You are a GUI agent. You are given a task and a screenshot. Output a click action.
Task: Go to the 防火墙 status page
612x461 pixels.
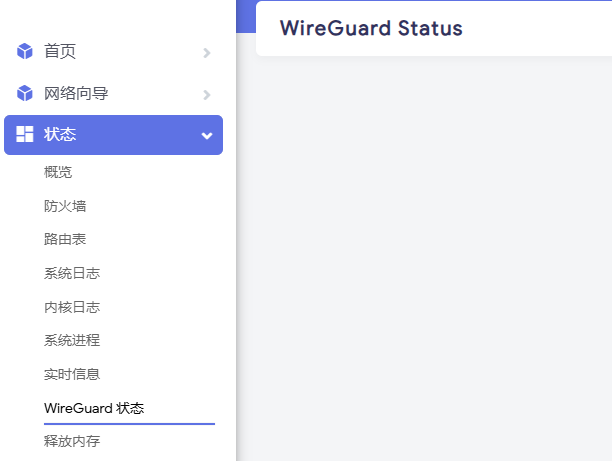[65, 206]
